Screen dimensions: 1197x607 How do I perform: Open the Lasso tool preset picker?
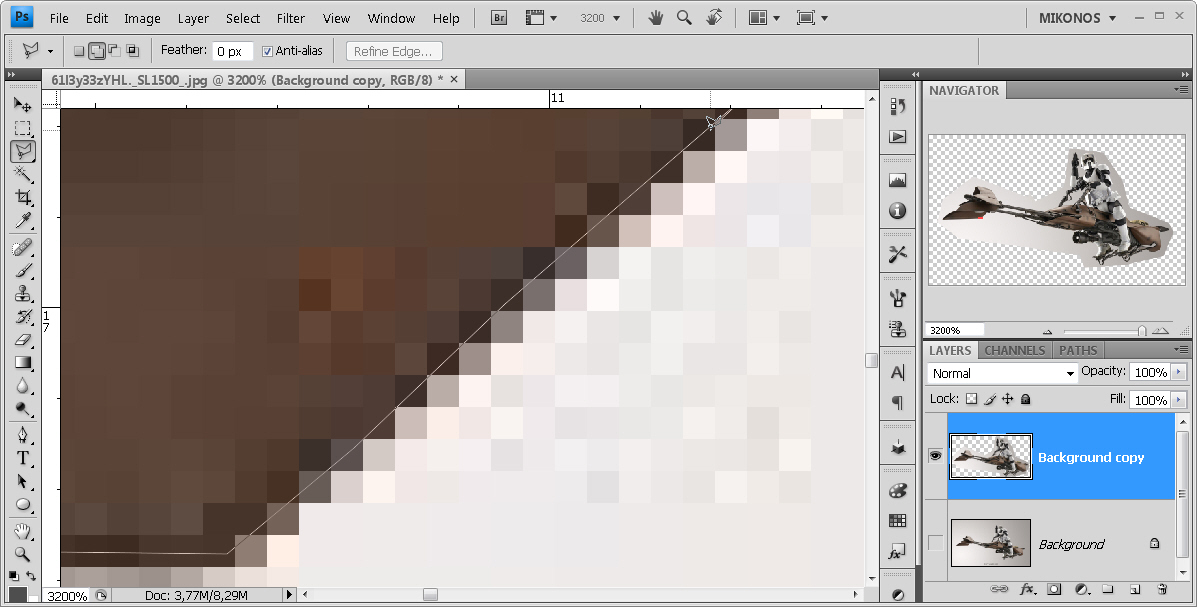tap(50, 52)
